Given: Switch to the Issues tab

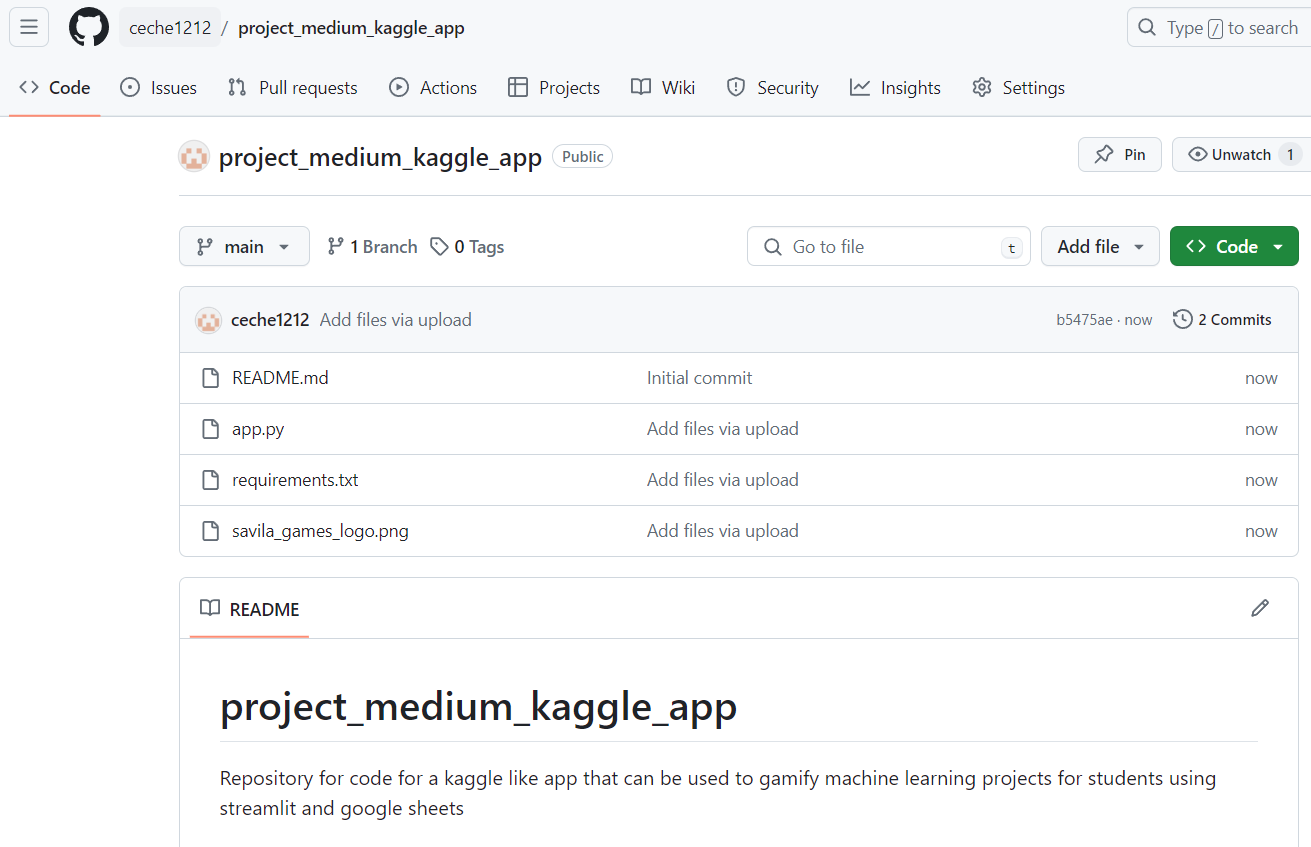Looking at the screenshot, I should tap(159, 88).
